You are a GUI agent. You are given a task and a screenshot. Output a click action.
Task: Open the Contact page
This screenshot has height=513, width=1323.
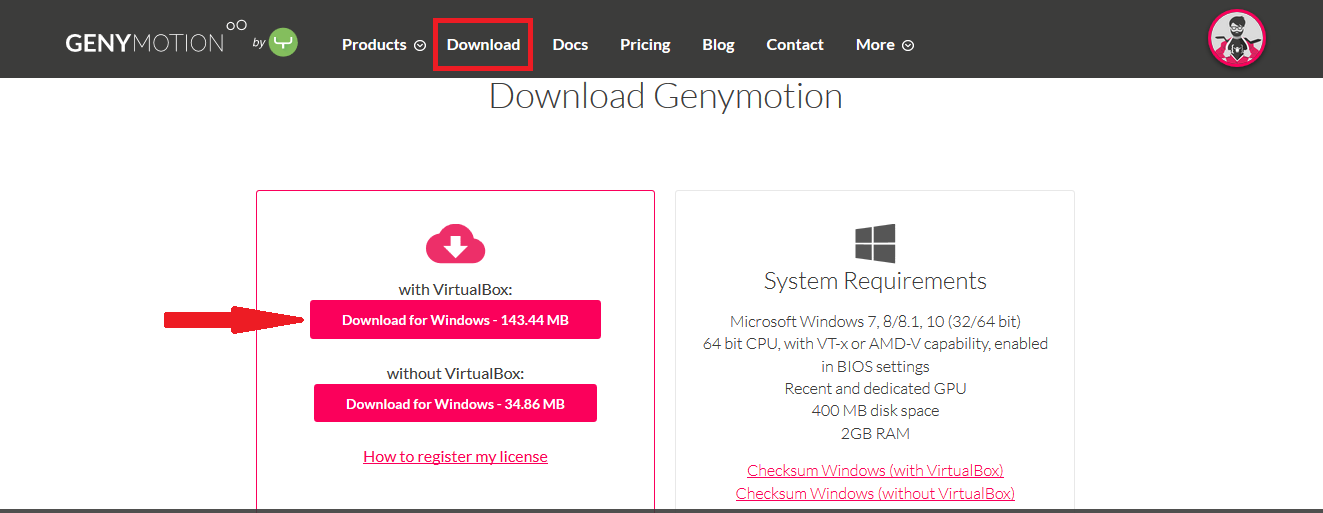pos(795,45)
